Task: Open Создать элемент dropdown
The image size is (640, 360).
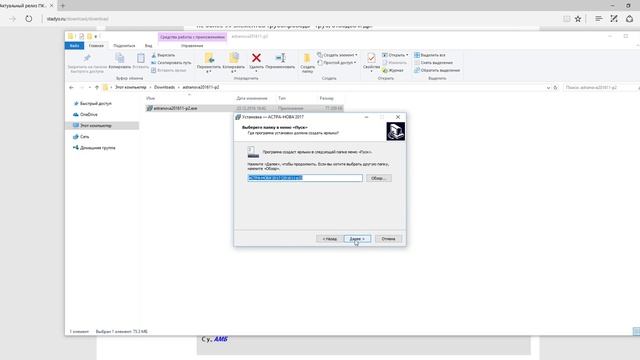Action: click(x=337, y=55)
